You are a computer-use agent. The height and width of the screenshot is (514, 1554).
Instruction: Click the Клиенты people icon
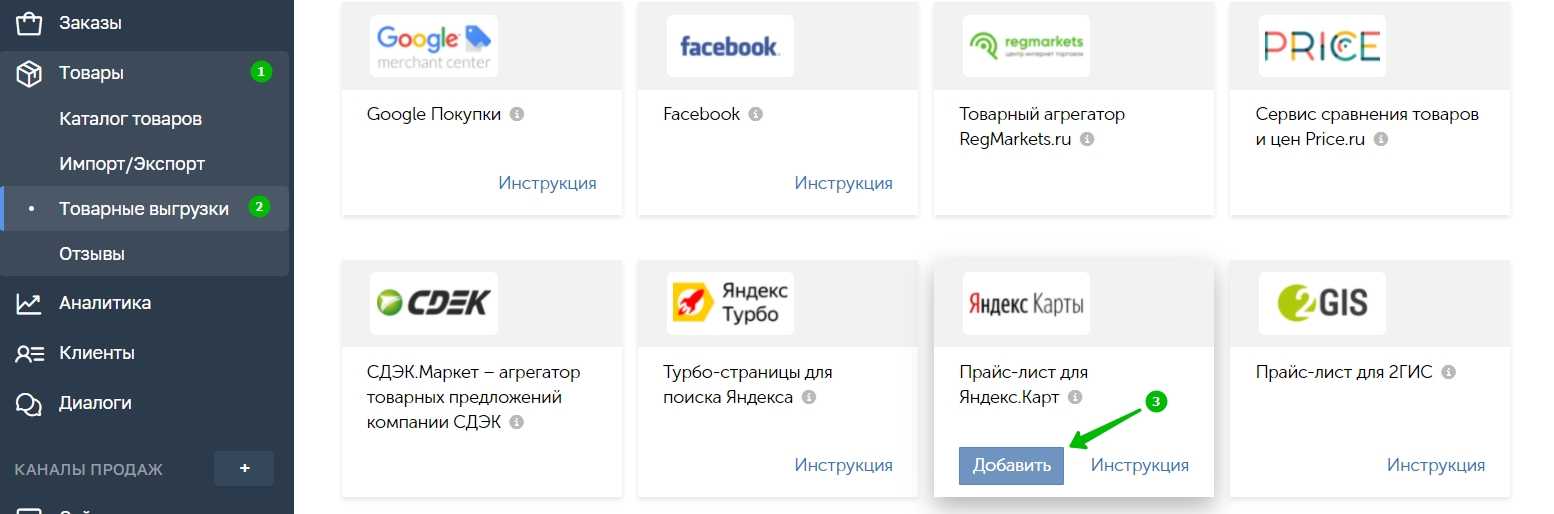[29, 353]
